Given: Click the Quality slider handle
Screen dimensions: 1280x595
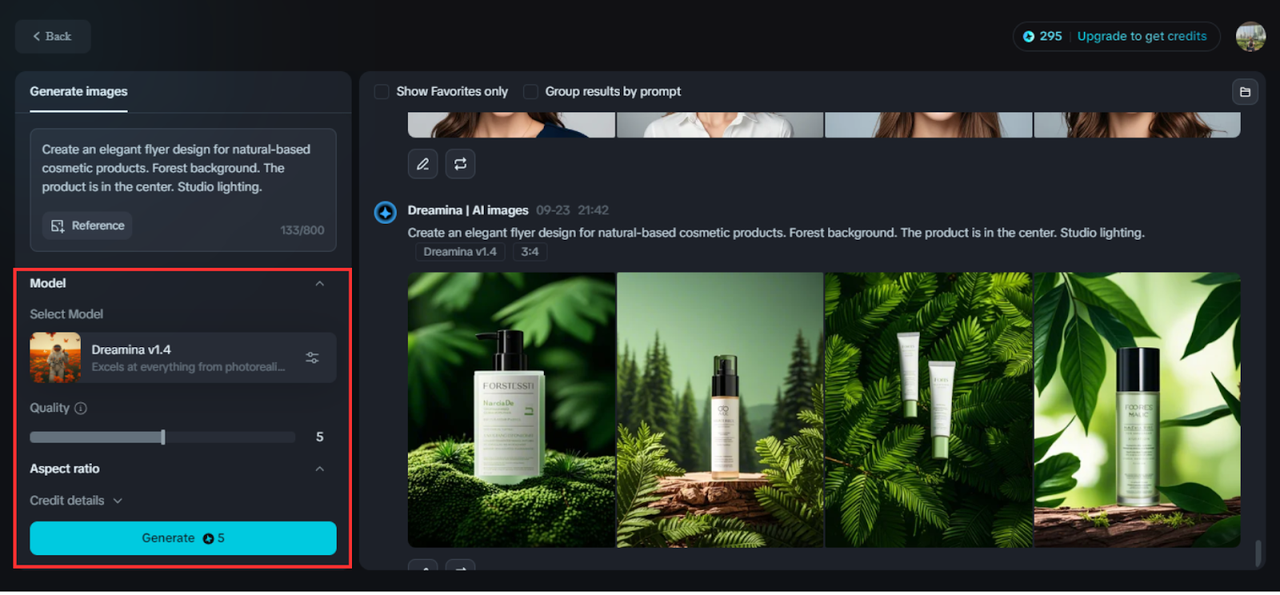Looking at the screenshot, I should coord(163,437).
